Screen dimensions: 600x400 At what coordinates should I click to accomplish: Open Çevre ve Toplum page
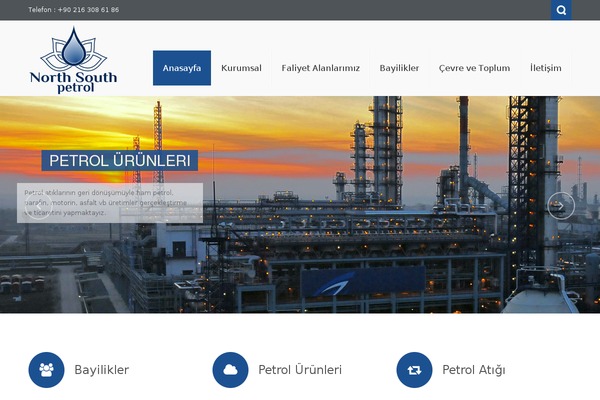point(474,68)
